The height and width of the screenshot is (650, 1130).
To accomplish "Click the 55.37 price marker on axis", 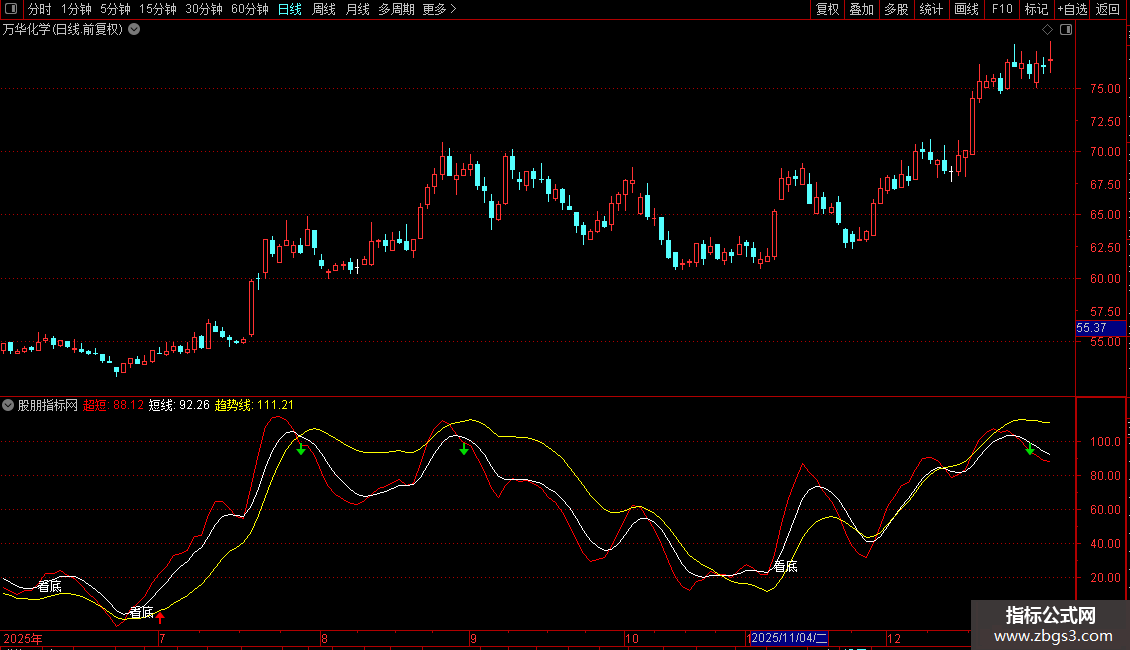I will (1091, 328).
